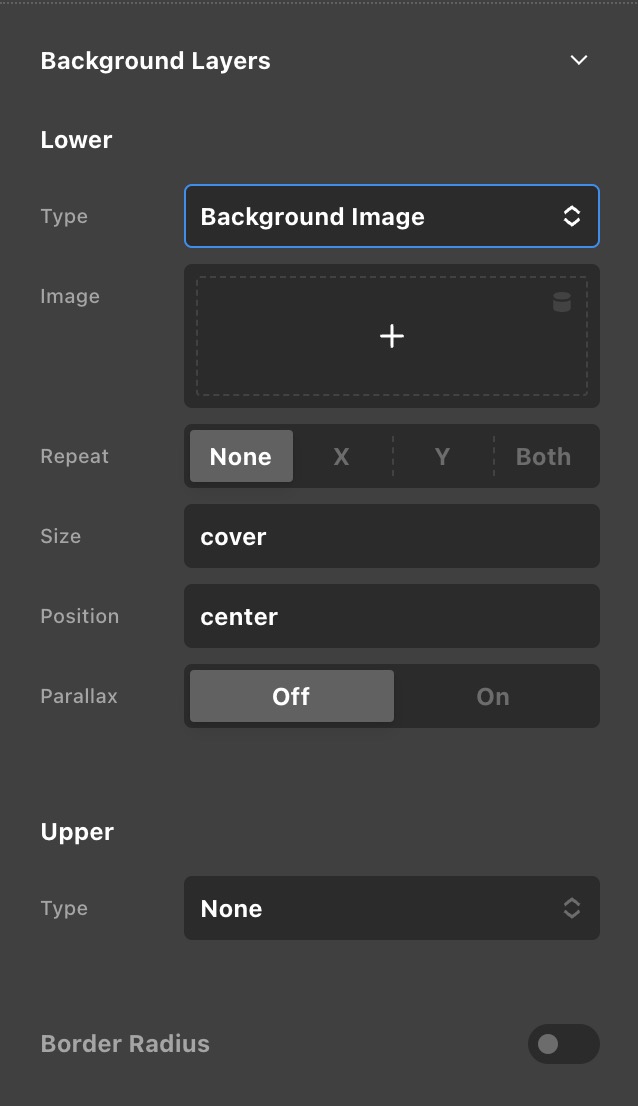Click the Lower section heading
Screen dimensions: 638x1106
tap(76, 140)
